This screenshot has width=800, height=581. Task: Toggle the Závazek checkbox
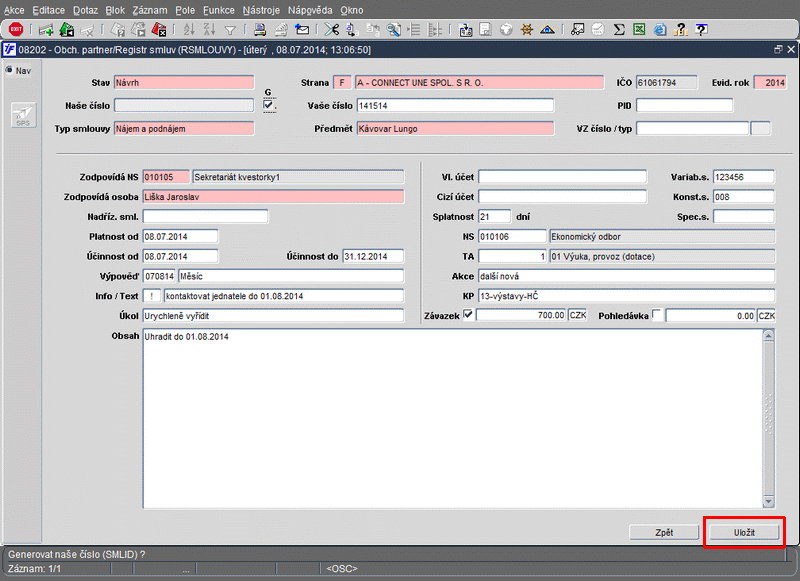pos(468,315)
